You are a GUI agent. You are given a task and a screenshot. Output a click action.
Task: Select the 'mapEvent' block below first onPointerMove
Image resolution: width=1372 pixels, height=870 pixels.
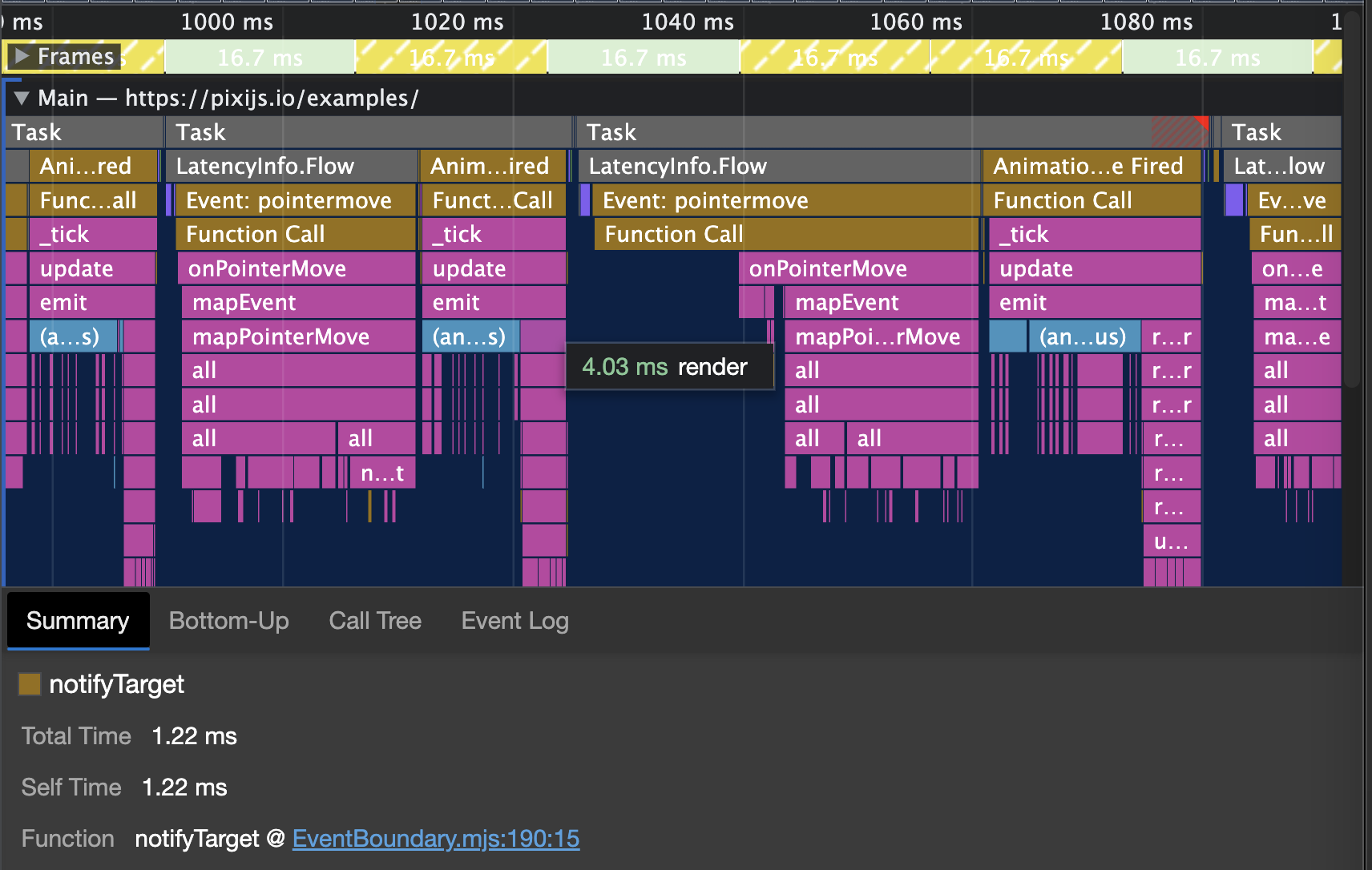point(298,302)
